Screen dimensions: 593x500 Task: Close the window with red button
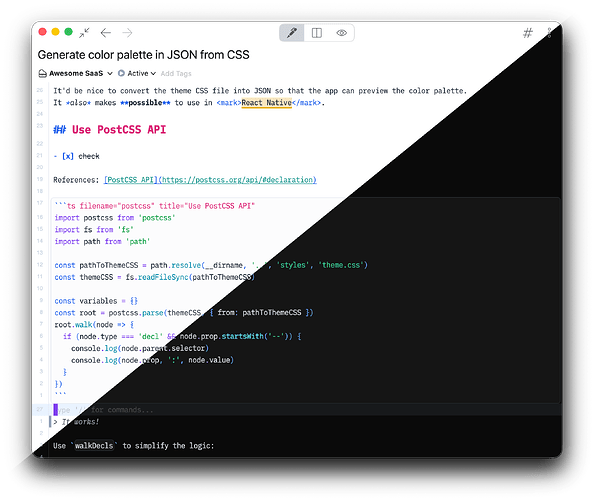coord(42,32)
